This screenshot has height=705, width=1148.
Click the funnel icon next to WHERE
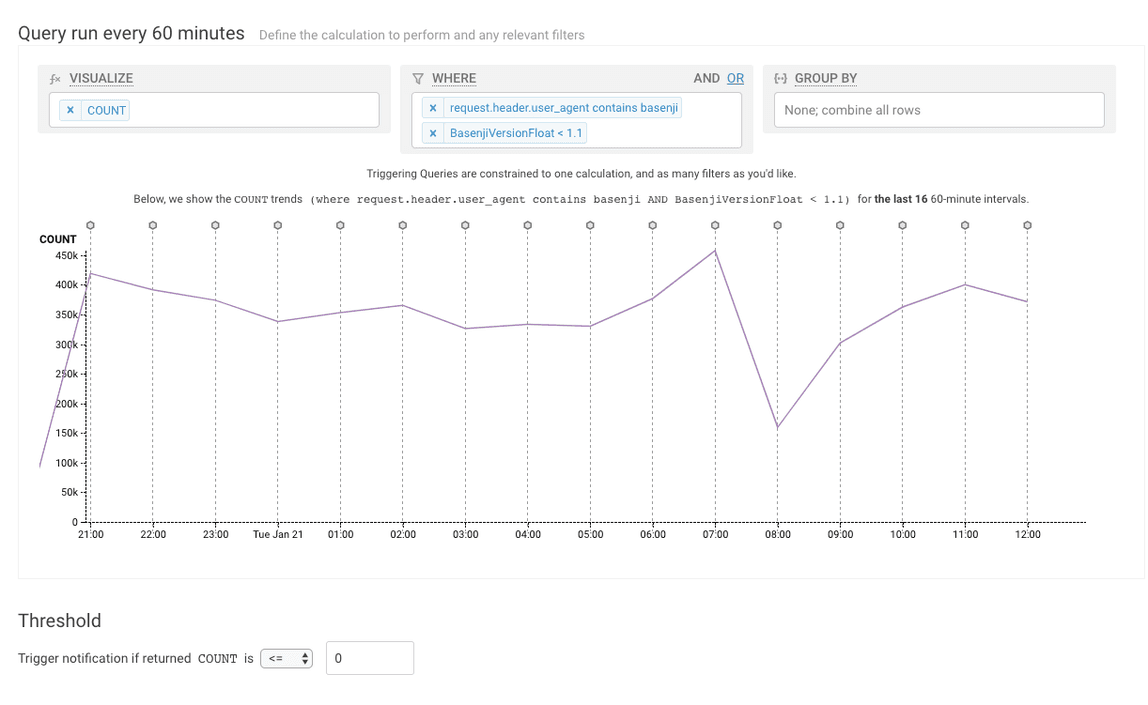418,78
